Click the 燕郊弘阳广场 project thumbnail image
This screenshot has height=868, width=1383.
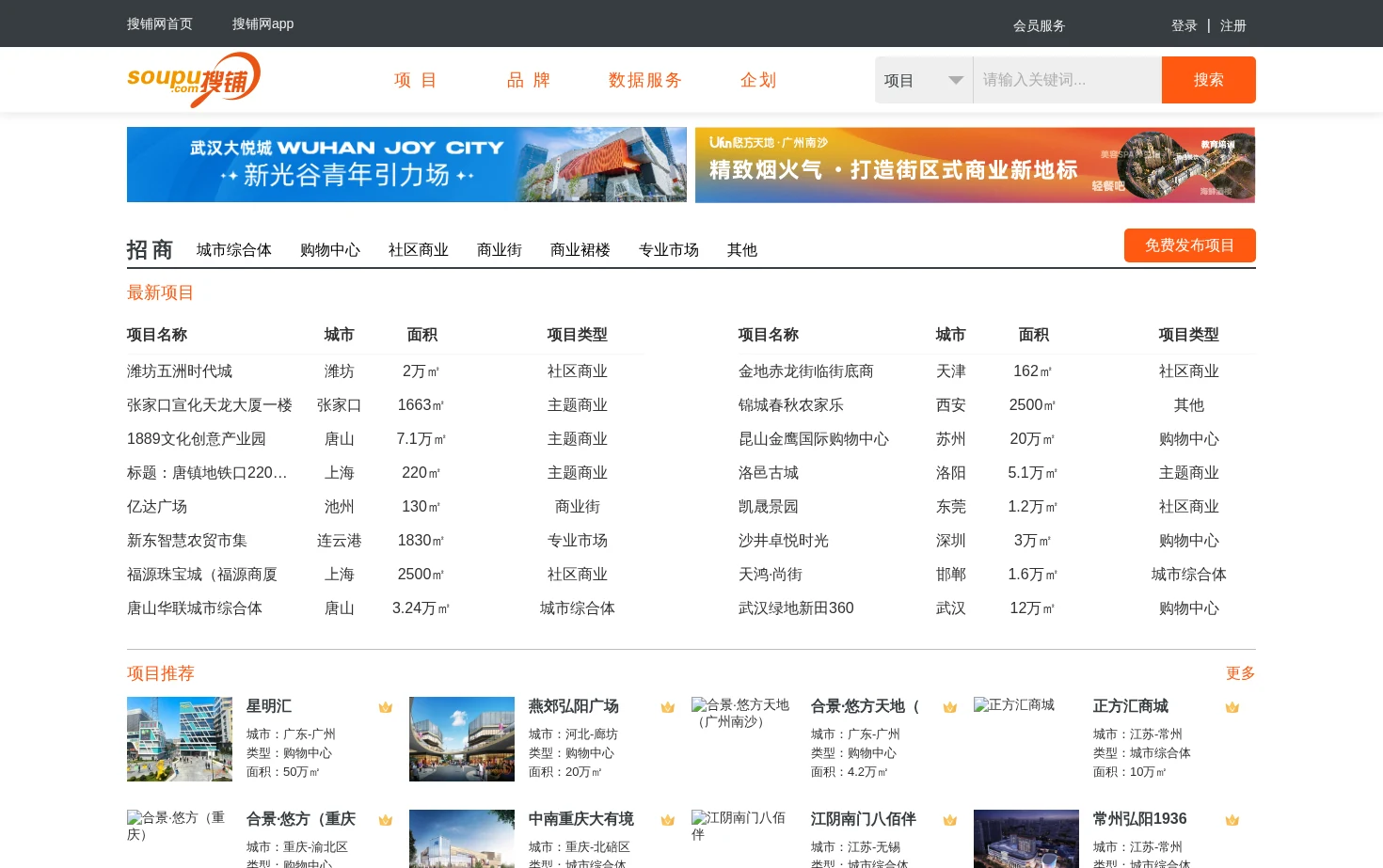pyautogui.click(x=462, y=739)
